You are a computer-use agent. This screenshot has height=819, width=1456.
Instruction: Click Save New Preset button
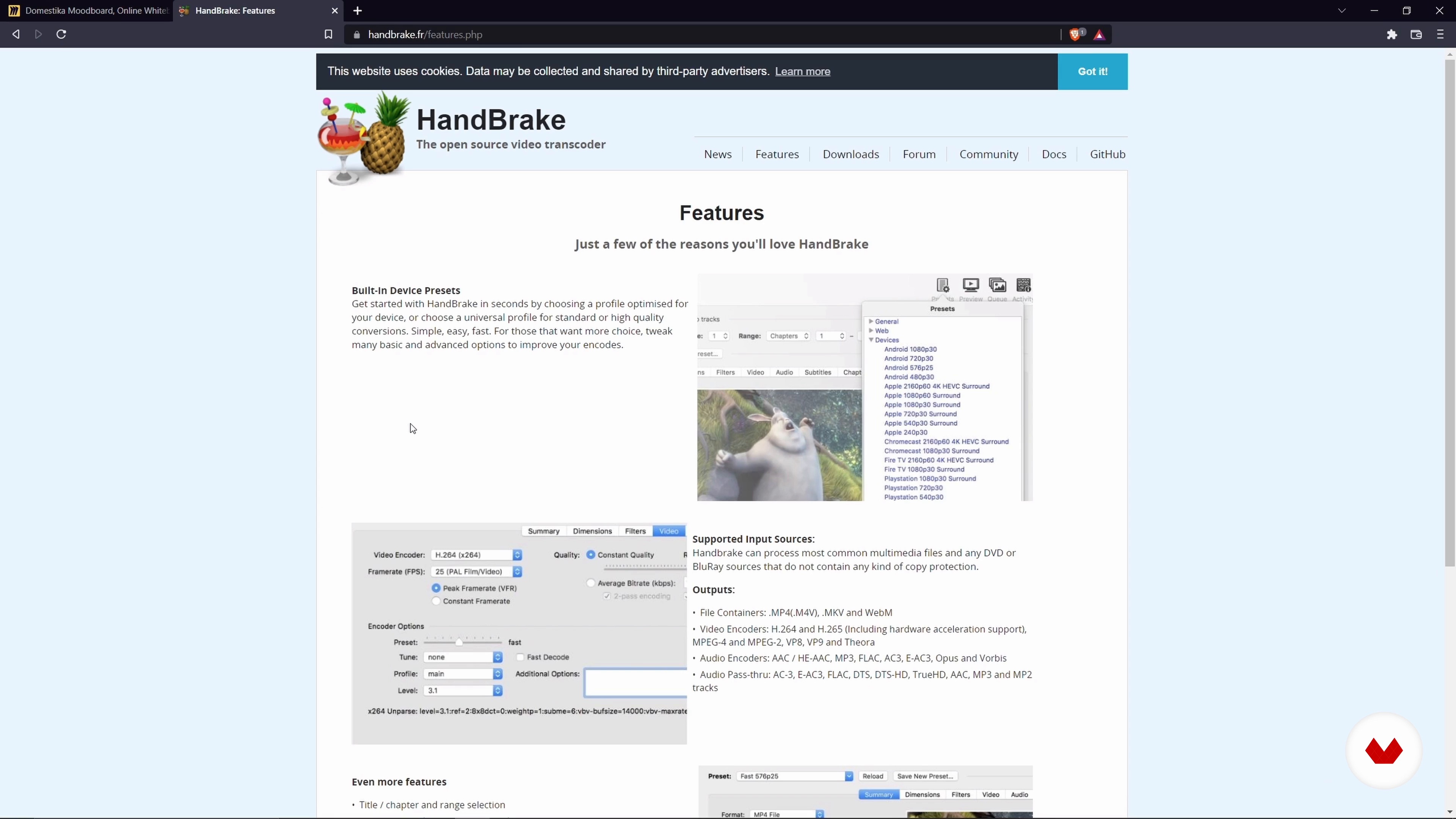925,776
